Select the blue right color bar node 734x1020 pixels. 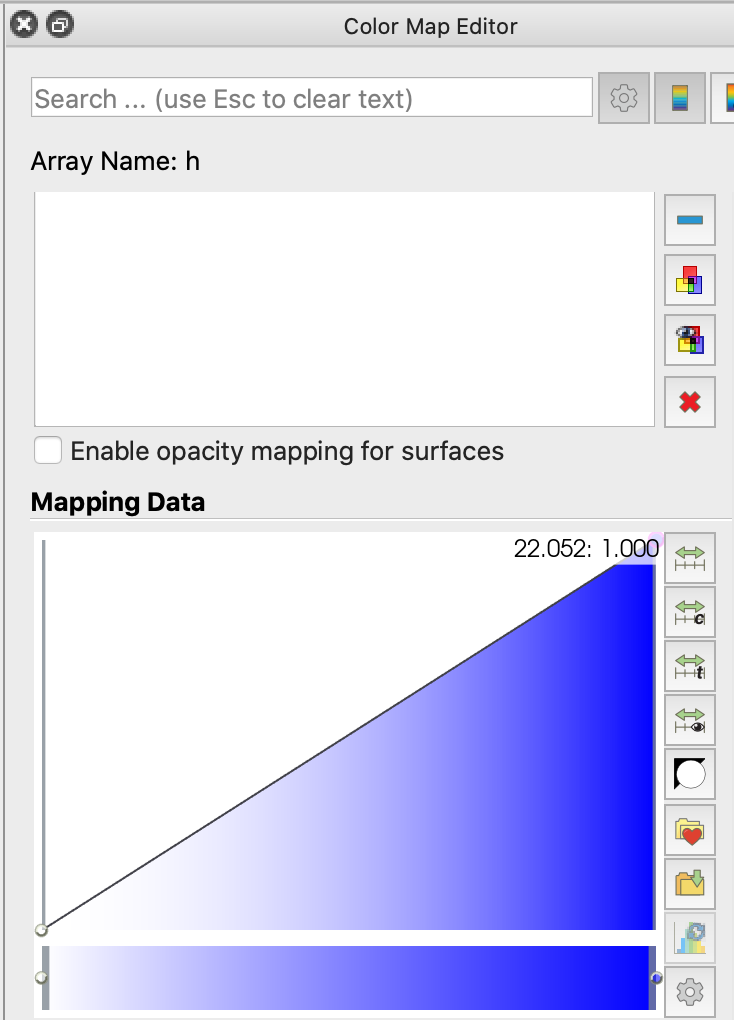tap(656, 977)
